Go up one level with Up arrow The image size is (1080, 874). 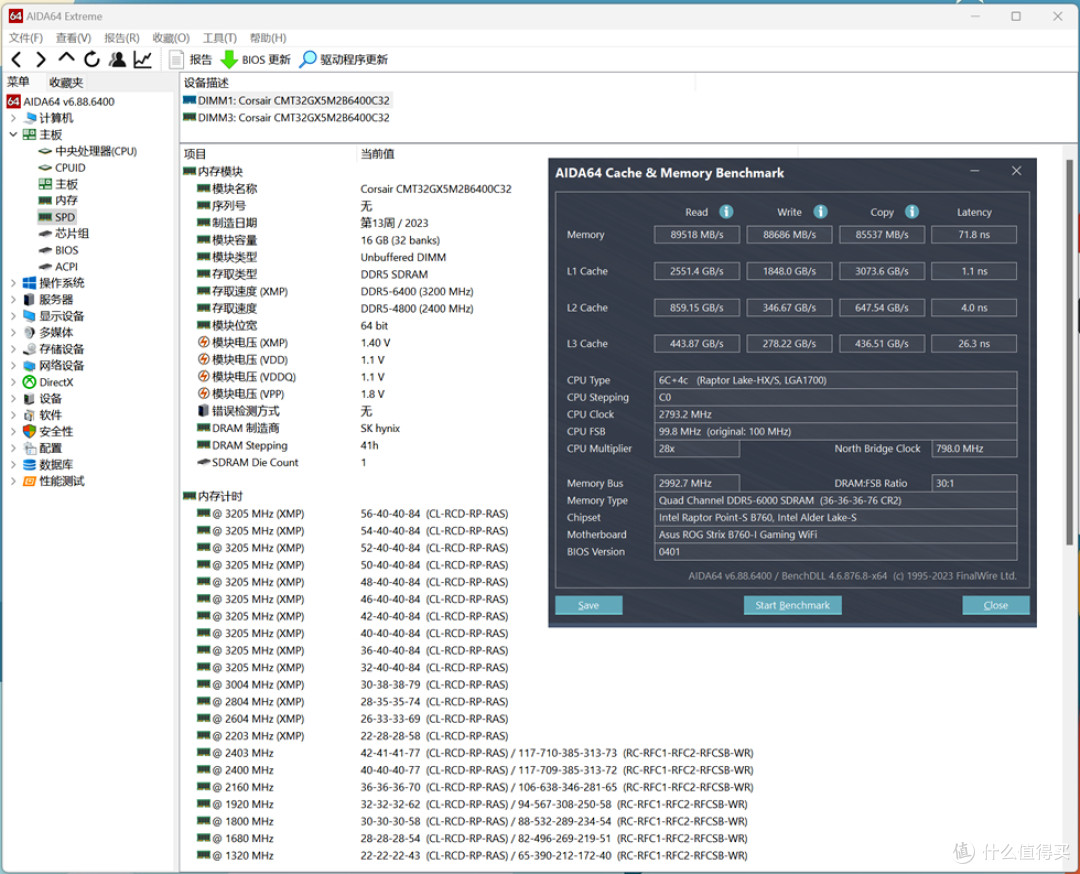pos(66,59)
